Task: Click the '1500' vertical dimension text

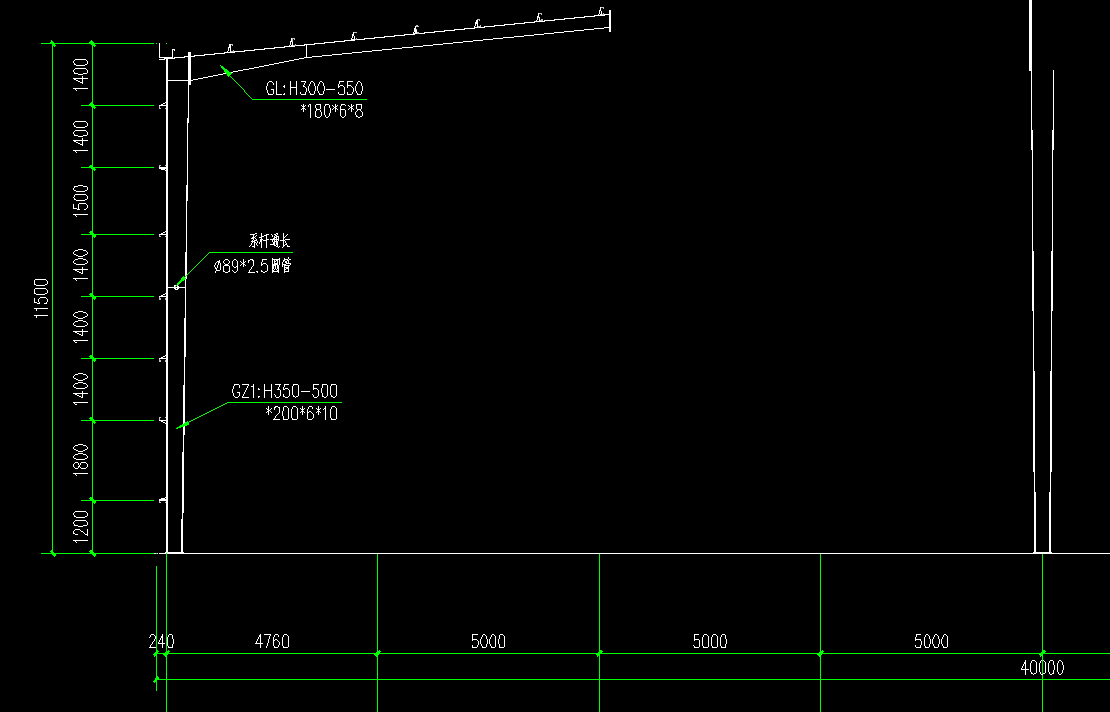Action: [x=81, y=200]
